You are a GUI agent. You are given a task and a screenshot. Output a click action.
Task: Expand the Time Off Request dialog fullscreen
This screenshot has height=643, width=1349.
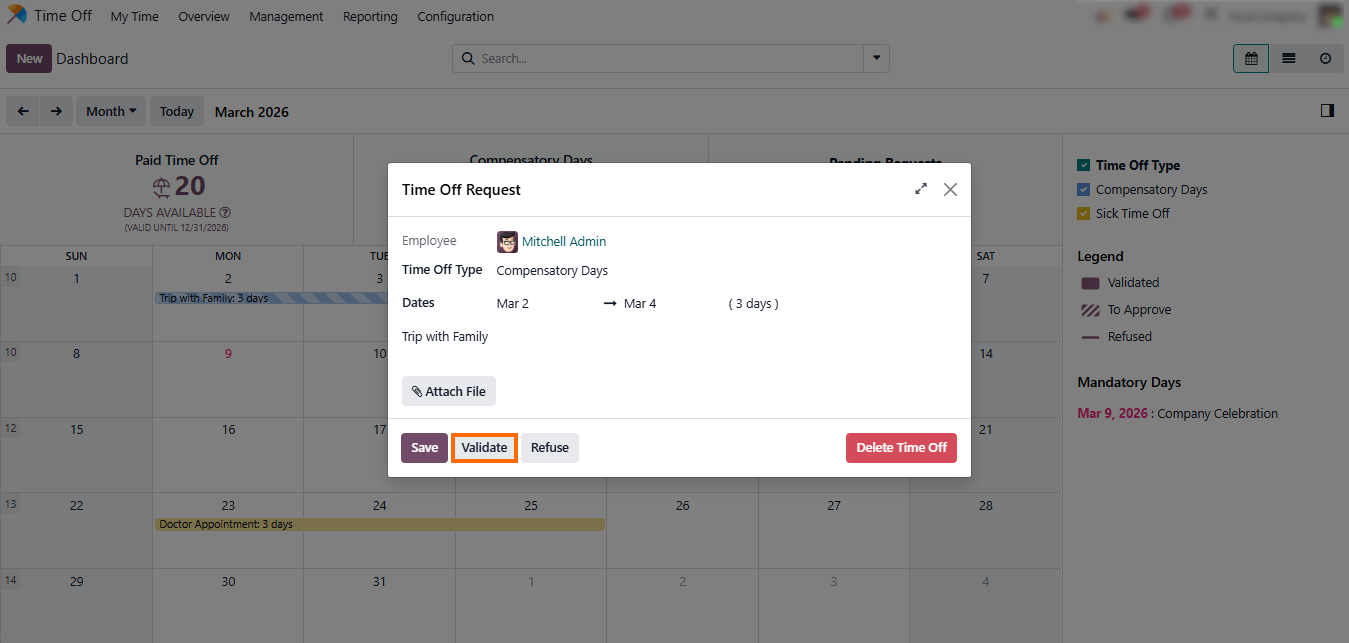coord(921,189)
